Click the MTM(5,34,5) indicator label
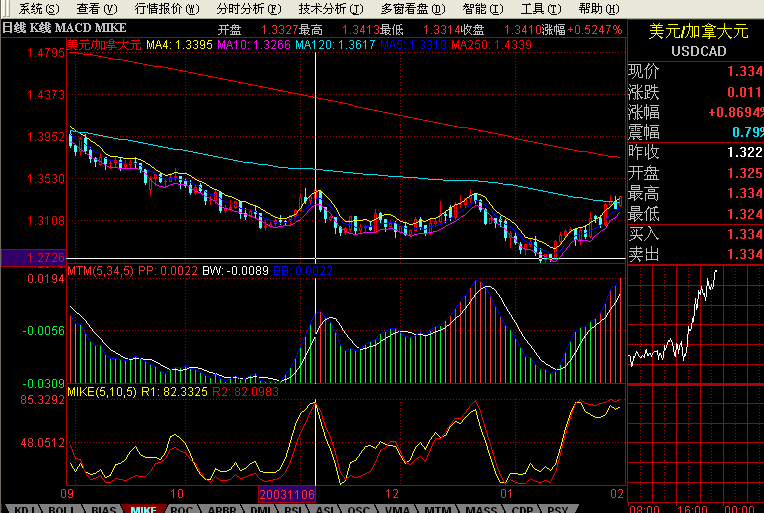This screenshot has height=513, width=764. click(100, 271)
